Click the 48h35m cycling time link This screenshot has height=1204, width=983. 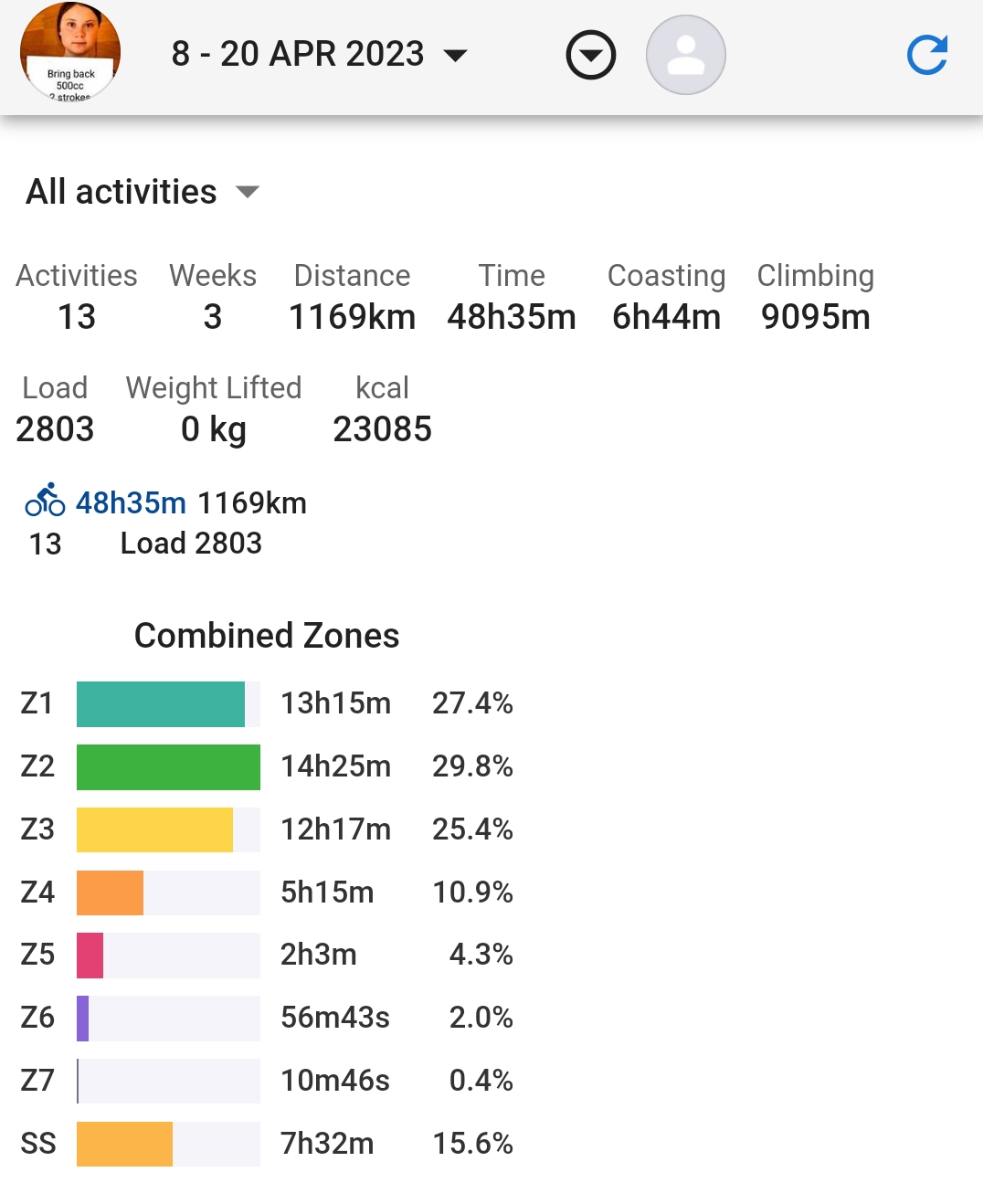131,502
